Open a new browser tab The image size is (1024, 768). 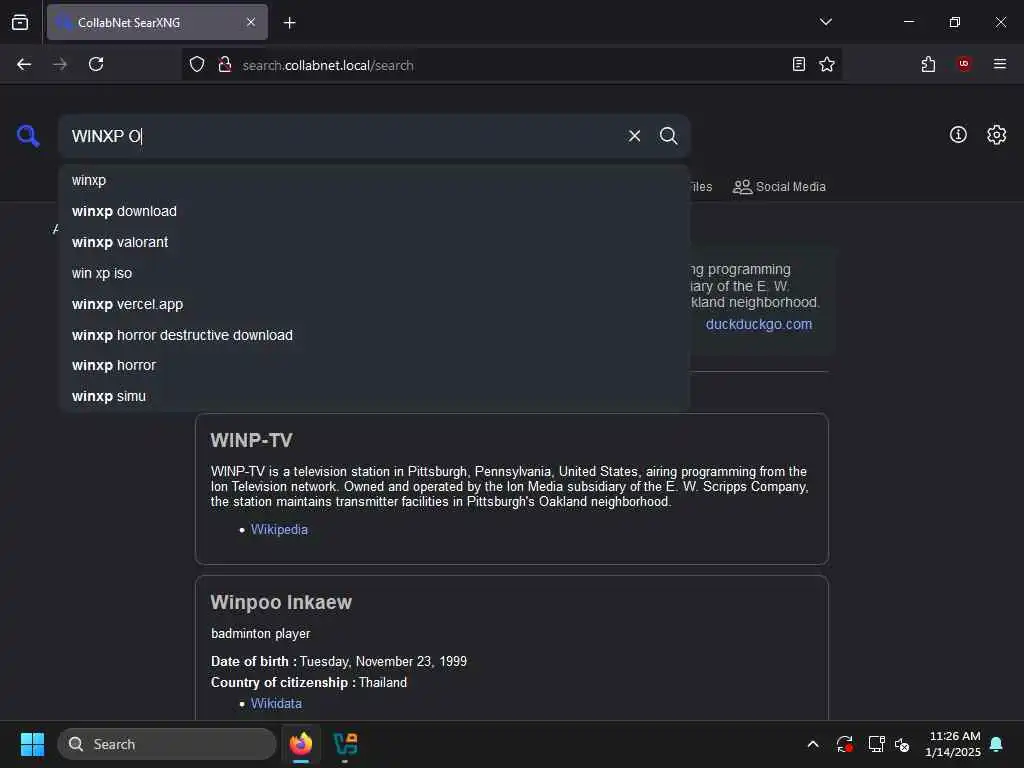tap(289, 23)
